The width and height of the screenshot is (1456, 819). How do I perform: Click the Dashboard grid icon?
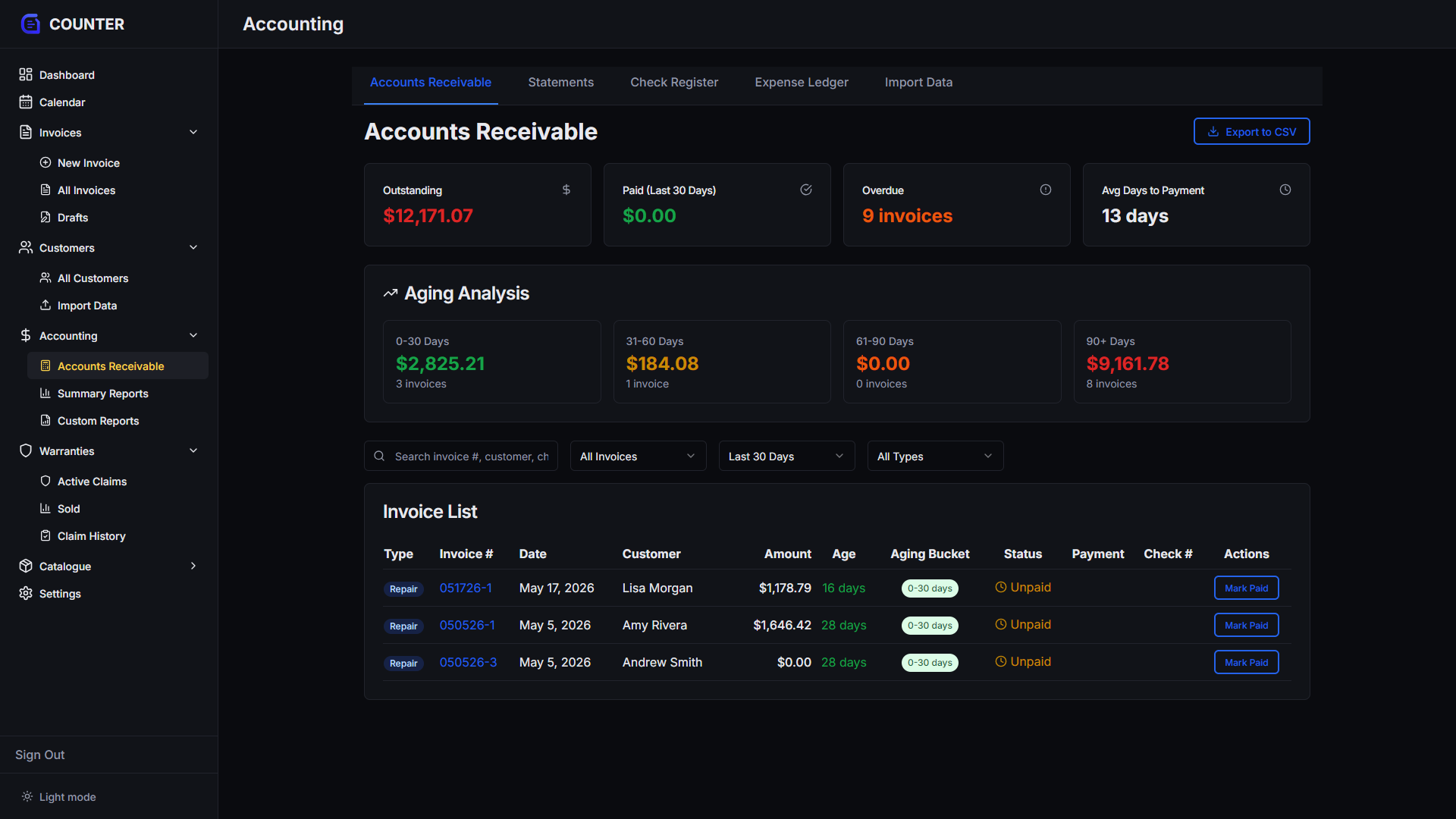(x=26, y=74)
